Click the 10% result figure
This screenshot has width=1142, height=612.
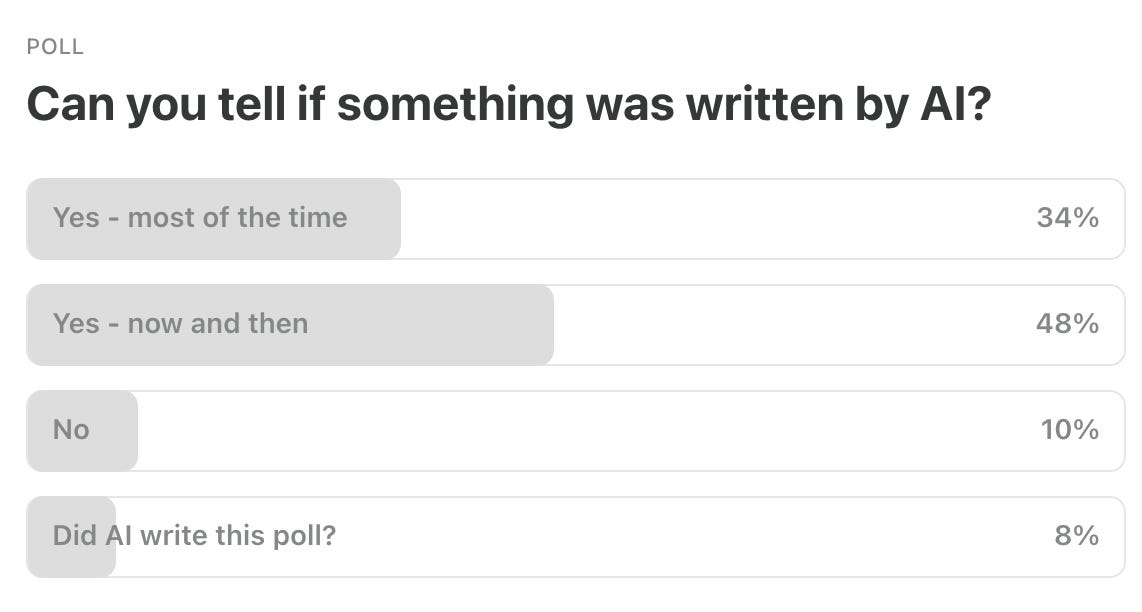click(1069, 430)
